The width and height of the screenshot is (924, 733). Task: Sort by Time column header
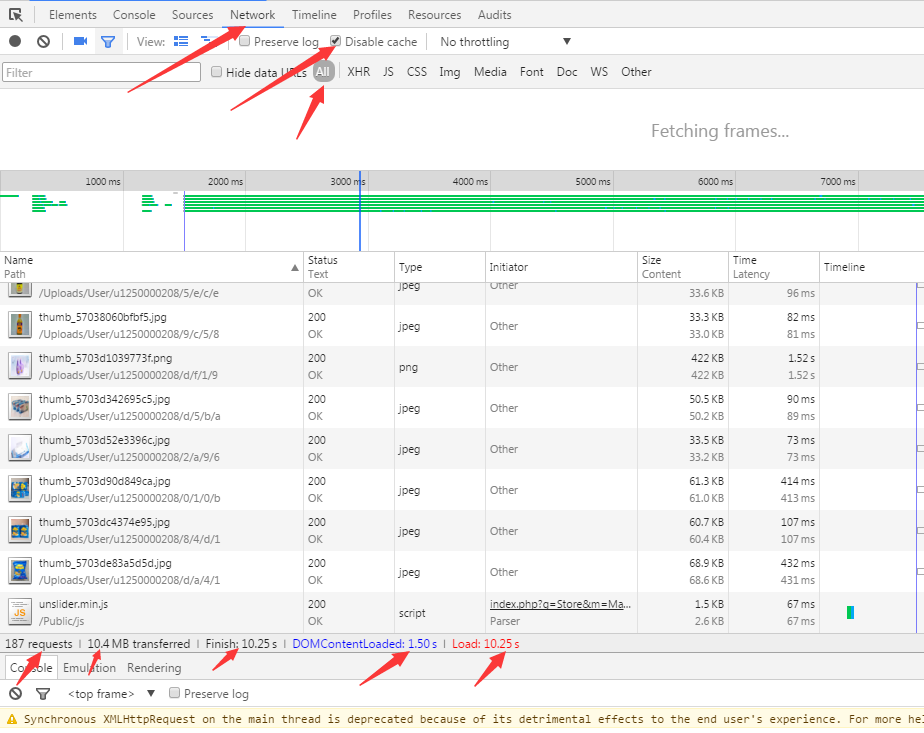(x=774, y=267)
